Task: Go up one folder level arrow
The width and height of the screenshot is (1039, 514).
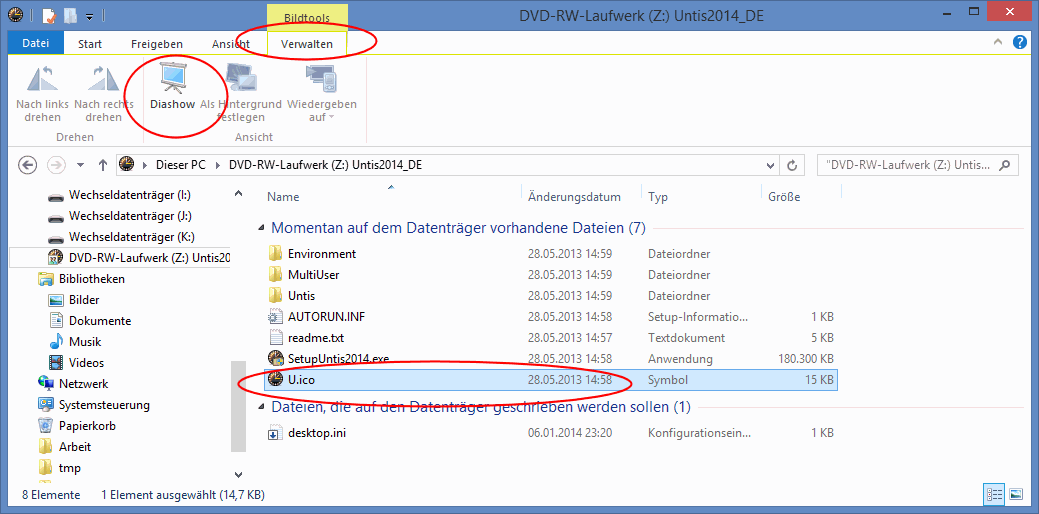Action: [102, 165]
